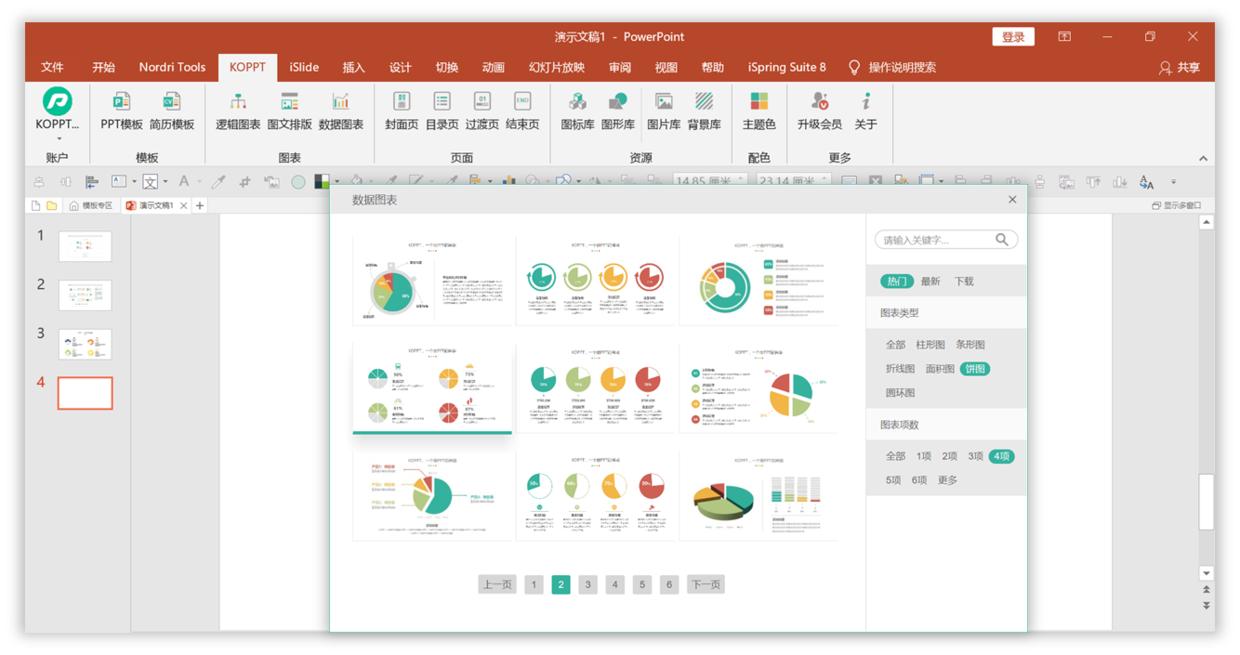
Task: Show 更多 item counts
Action: 947,480
